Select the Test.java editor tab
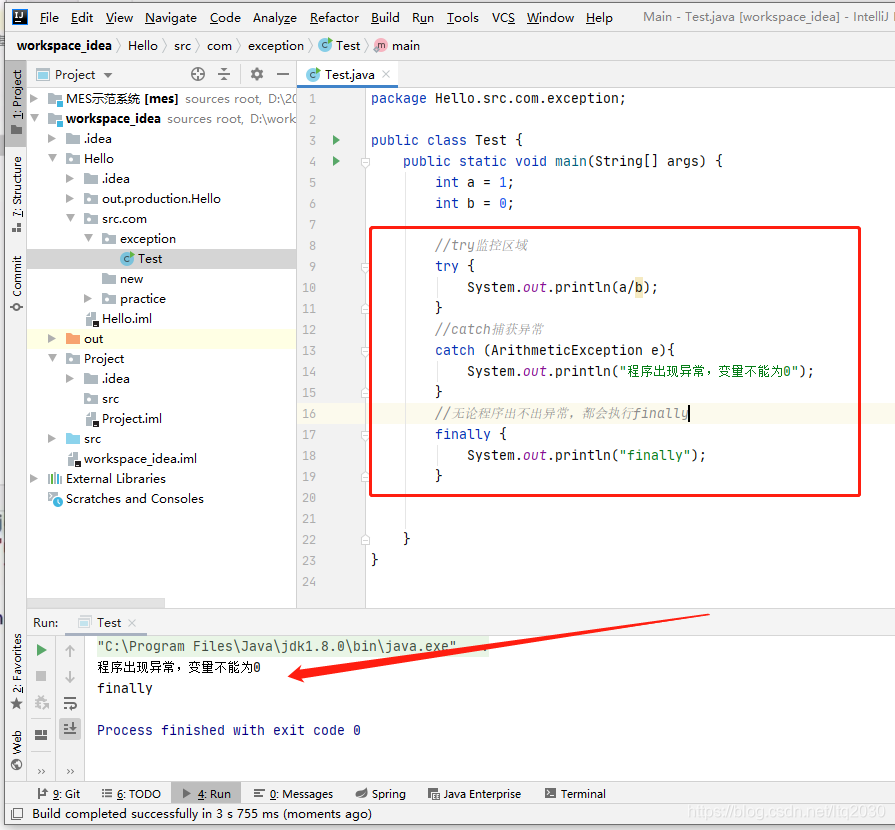The width and height of the screenshot is (895, 830). coord(348,74)
